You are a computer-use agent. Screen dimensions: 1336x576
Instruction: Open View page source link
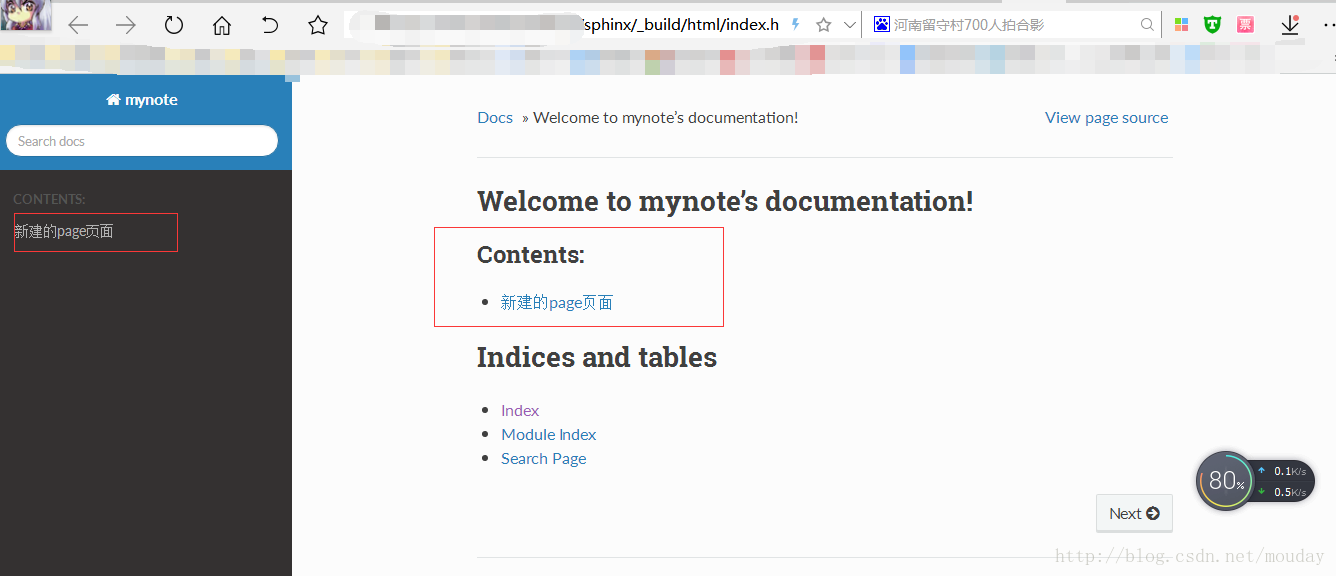1106,118
